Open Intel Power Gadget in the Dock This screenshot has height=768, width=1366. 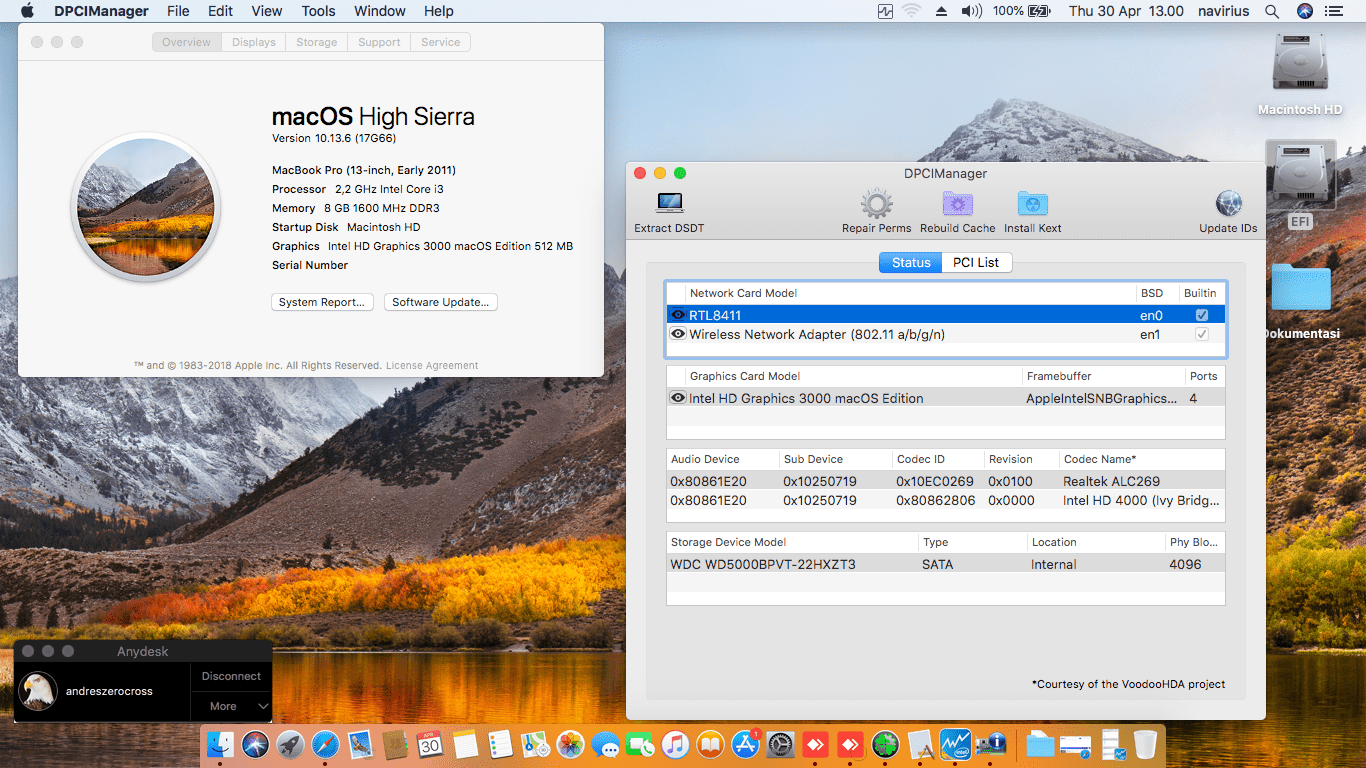click(x=955, y=744)
